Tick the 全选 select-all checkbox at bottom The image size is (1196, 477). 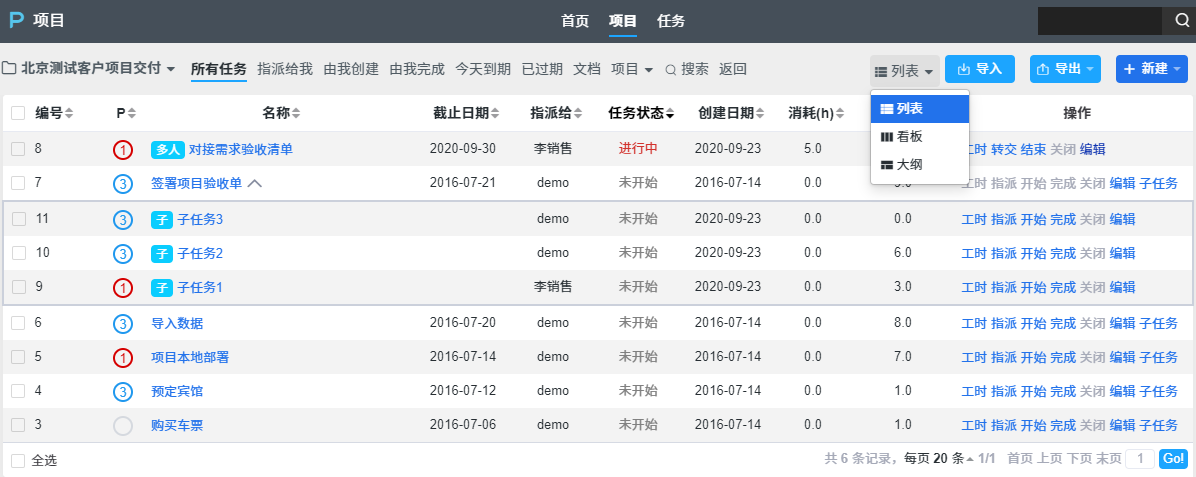click(18, 460)
